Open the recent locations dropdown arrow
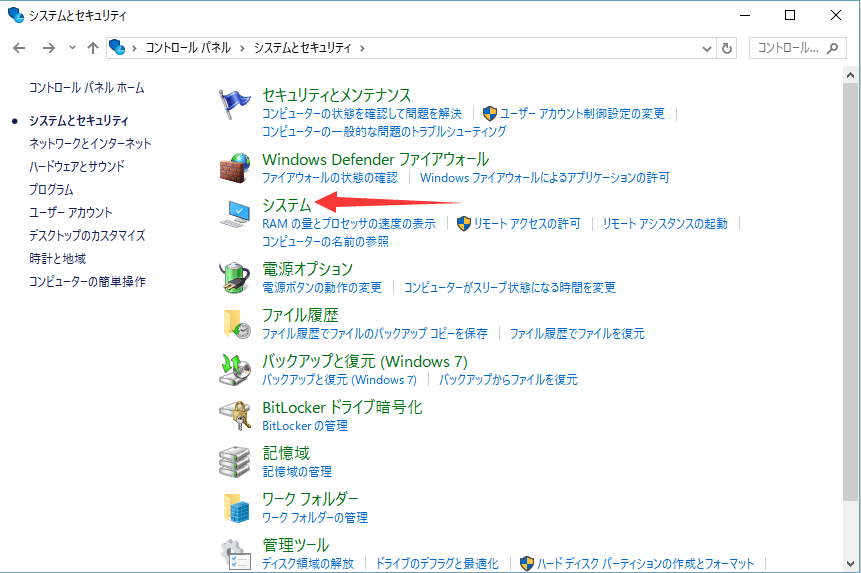The image size is (861, 573). click(x=72, y=48)
